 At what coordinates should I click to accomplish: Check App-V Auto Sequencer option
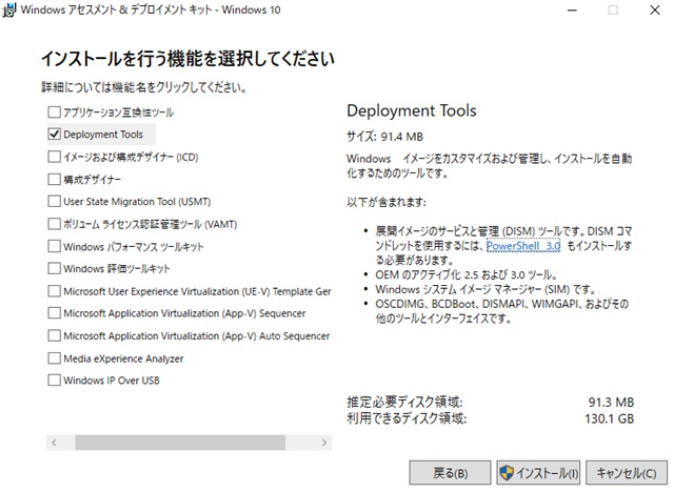point(53,335)
